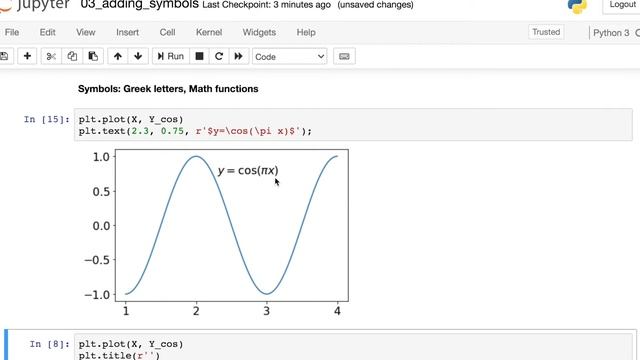The width and height of the screenshot is (640, 360).
Task: Copy selected cells icon
Action: click(72, 56)
